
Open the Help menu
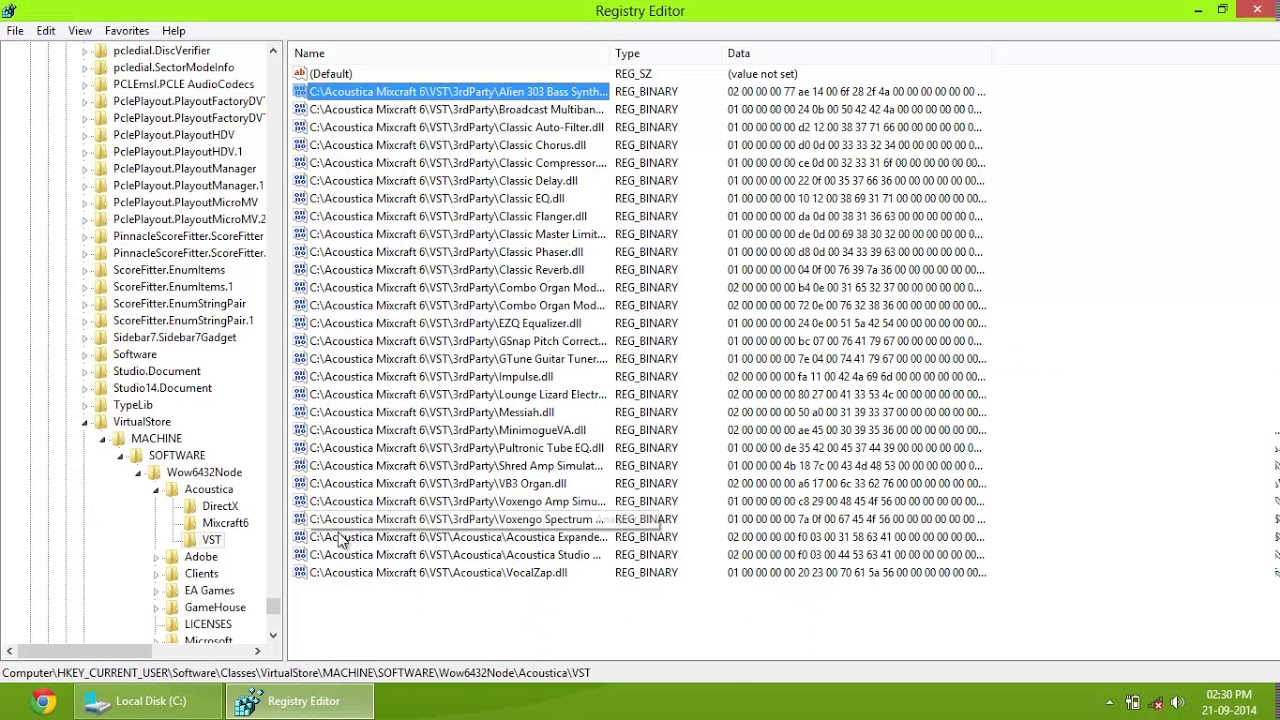173,31
